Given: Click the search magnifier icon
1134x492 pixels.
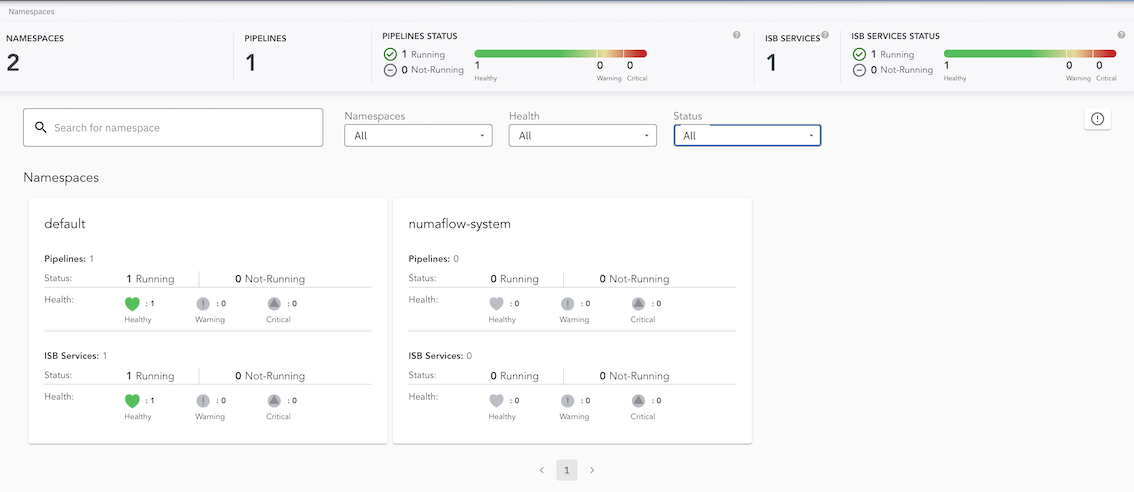Looking at the screenshot, I should [40, 127].
